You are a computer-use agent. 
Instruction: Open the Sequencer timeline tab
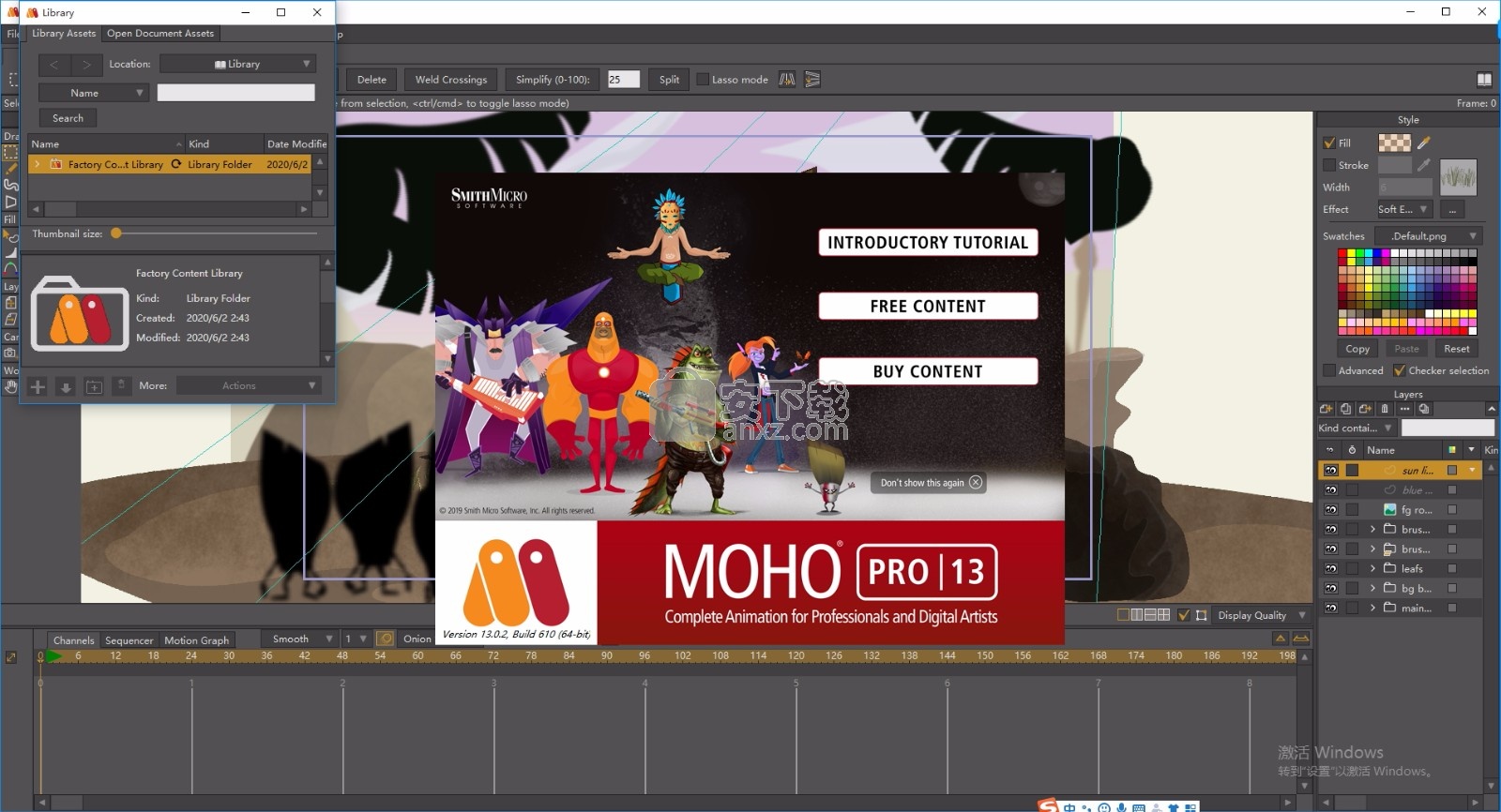129,640
